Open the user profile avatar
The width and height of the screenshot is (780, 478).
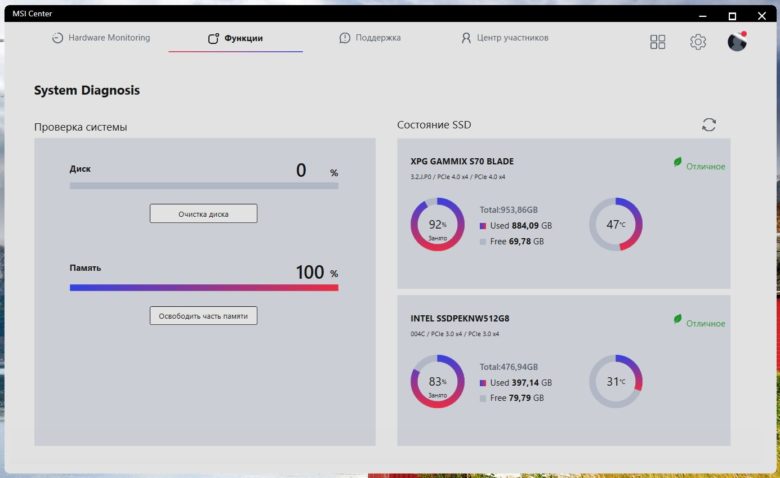(737, 41)
